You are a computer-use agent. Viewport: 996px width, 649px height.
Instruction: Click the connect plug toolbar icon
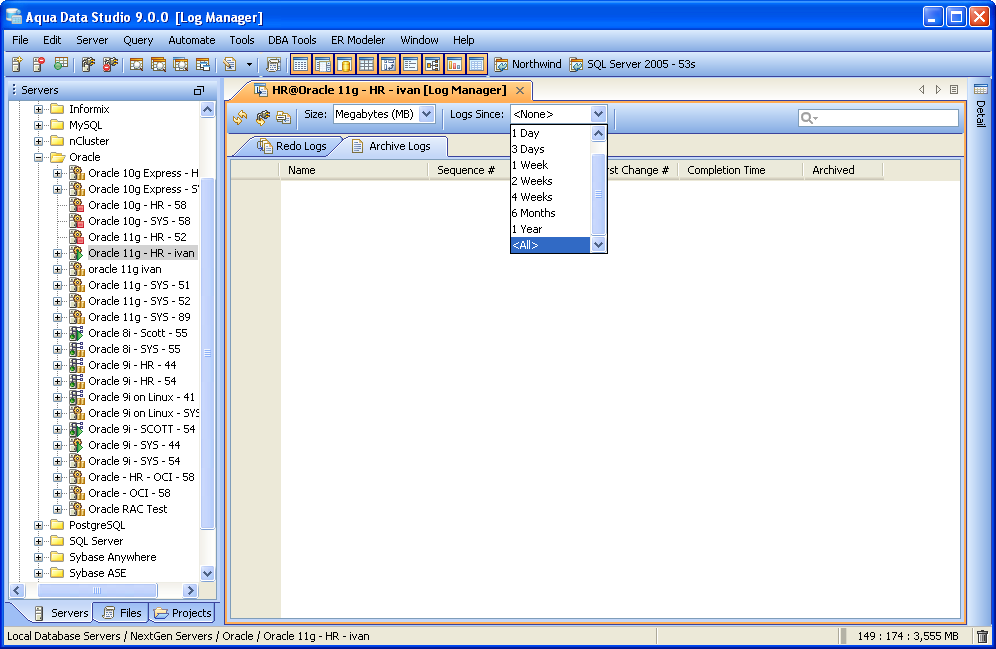coord(88,64)
